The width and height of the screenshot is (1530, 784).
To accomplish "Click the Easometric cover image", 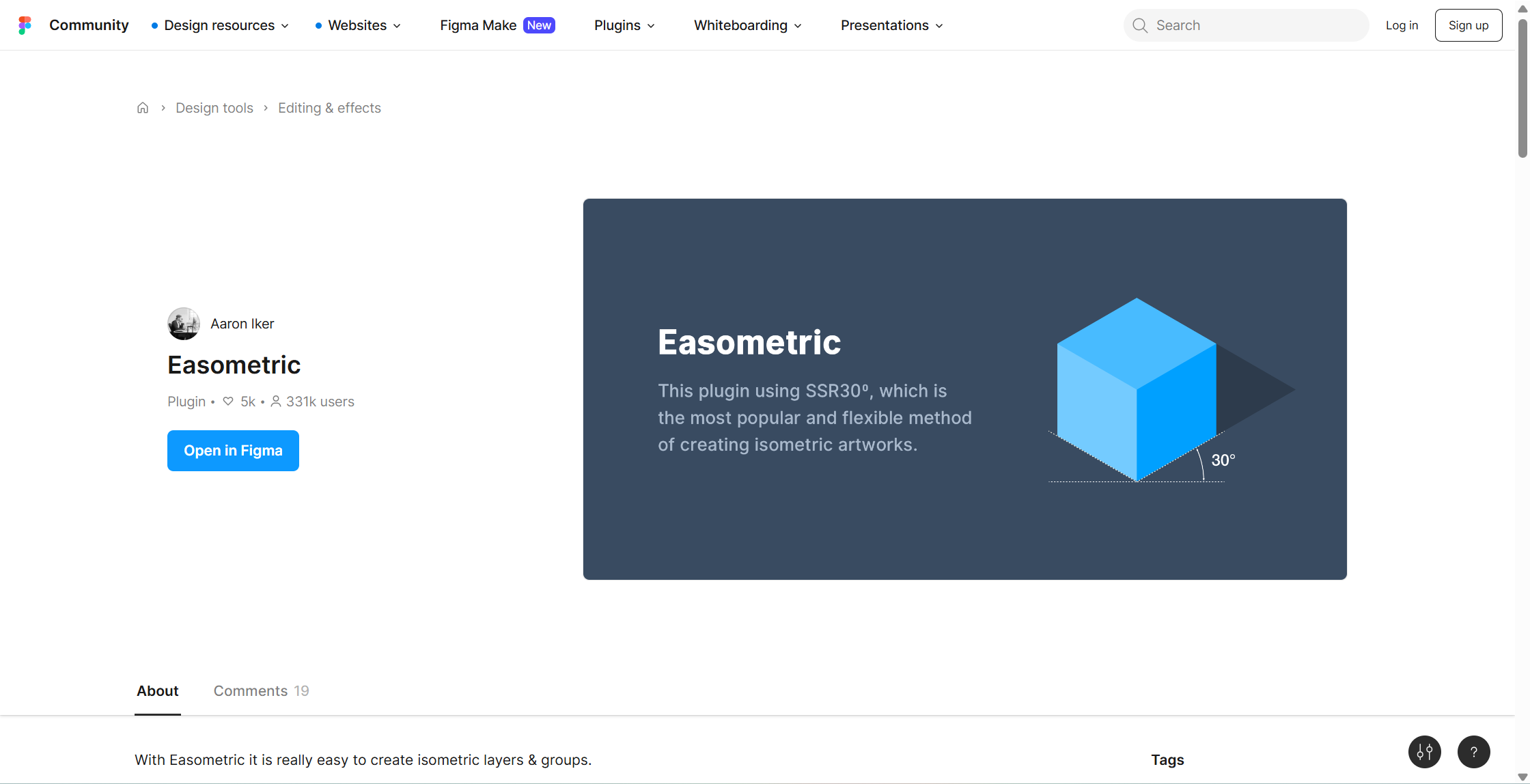I will [964, 389].
